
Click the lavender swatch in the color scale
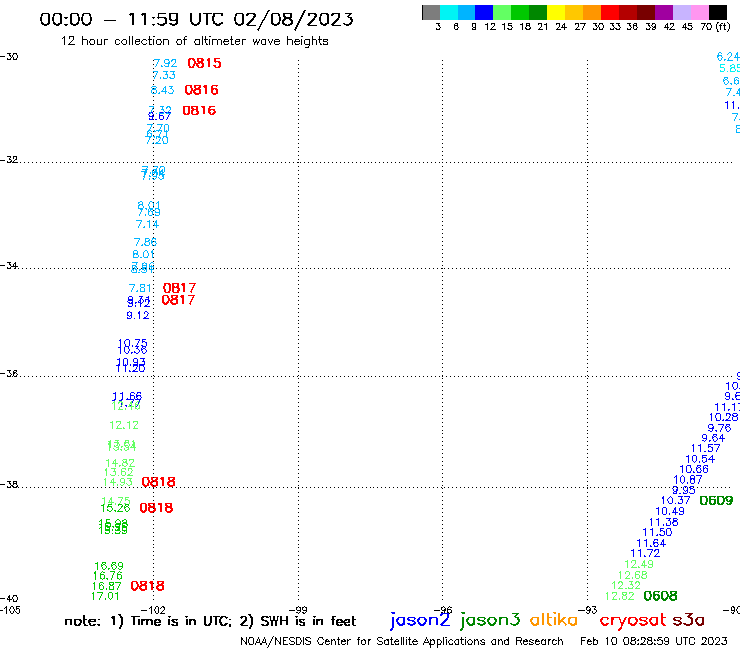click(x=681, y=12)
